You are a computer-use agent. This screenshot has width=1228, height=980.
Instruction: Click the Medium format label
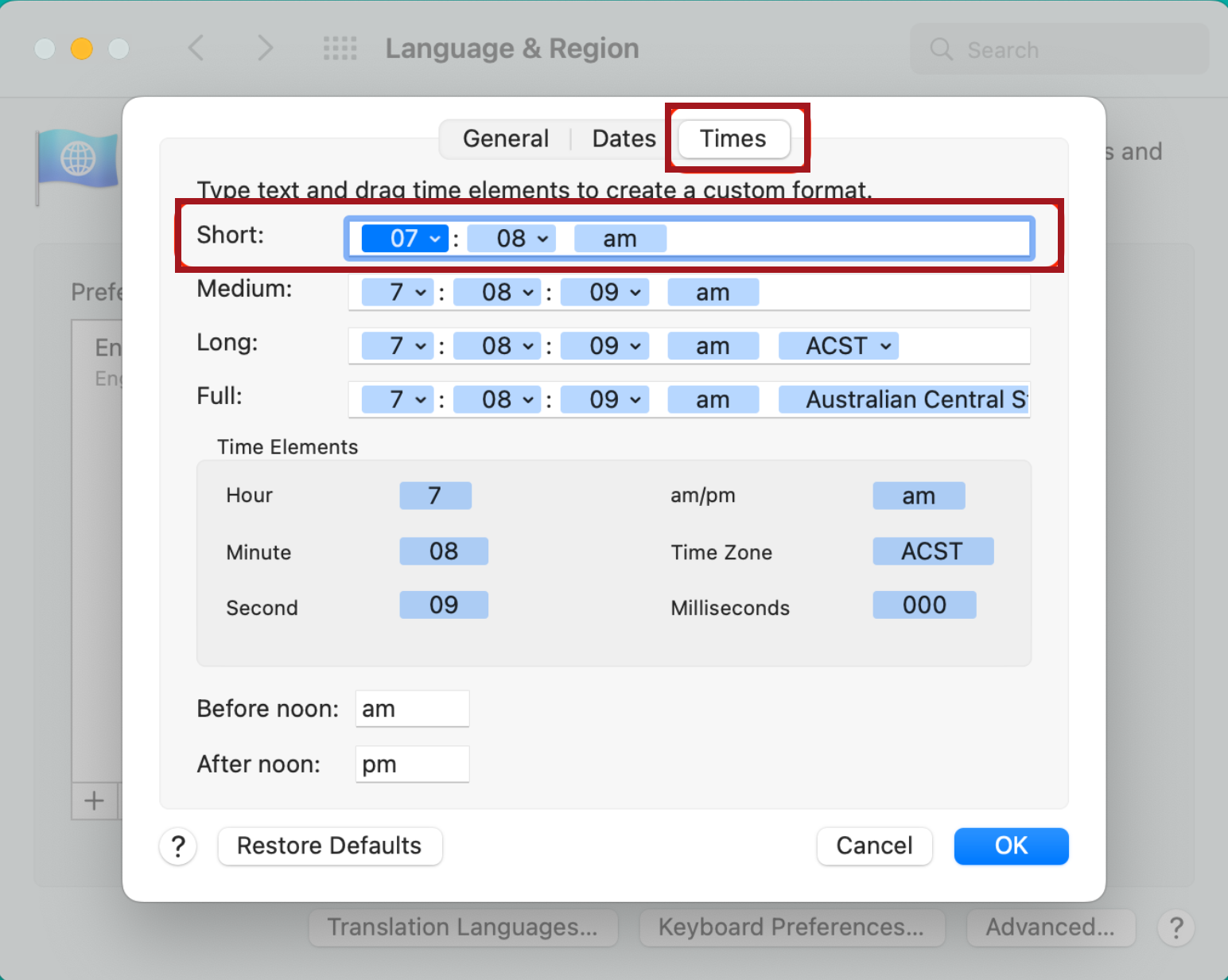[244, 289]
